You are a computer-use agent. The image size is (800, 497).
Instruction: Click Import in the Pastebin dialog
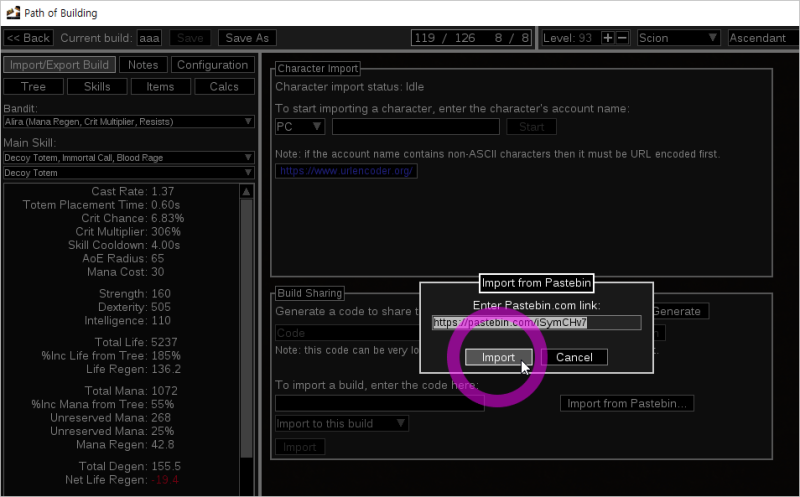click(498, 357)
